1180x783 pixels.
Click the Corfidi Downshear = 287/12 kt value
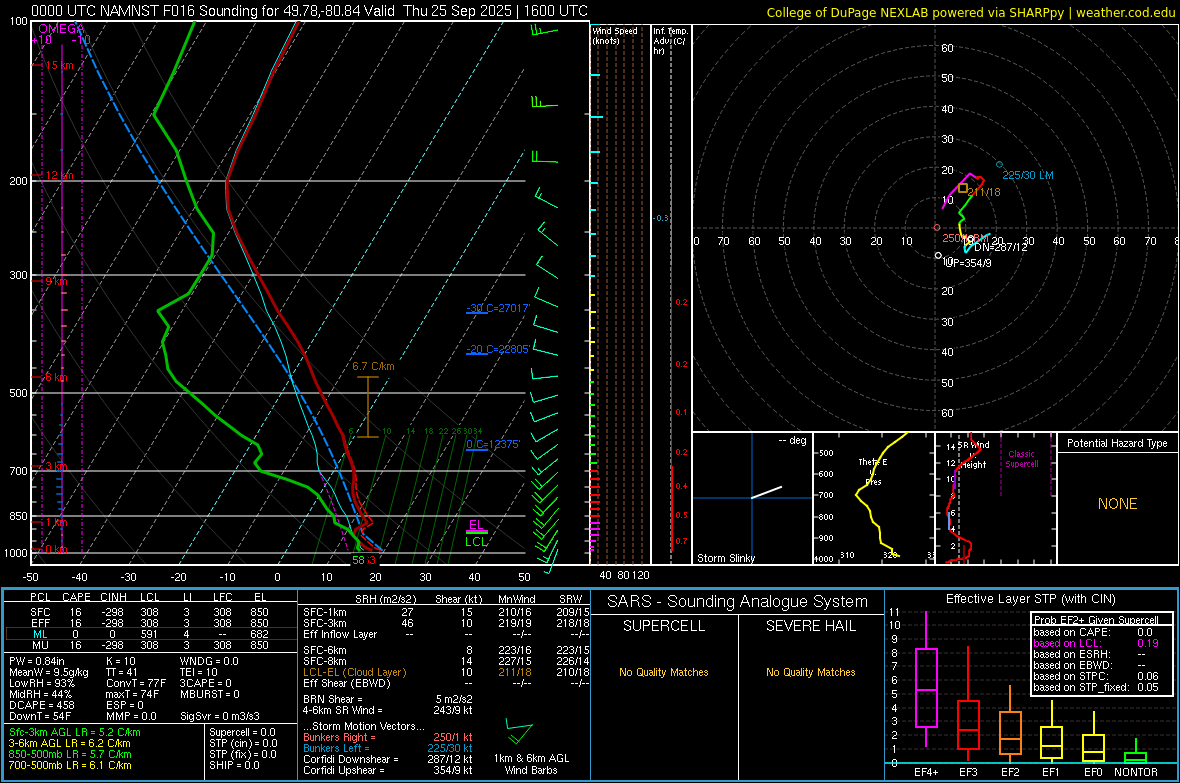pos(388,760)
